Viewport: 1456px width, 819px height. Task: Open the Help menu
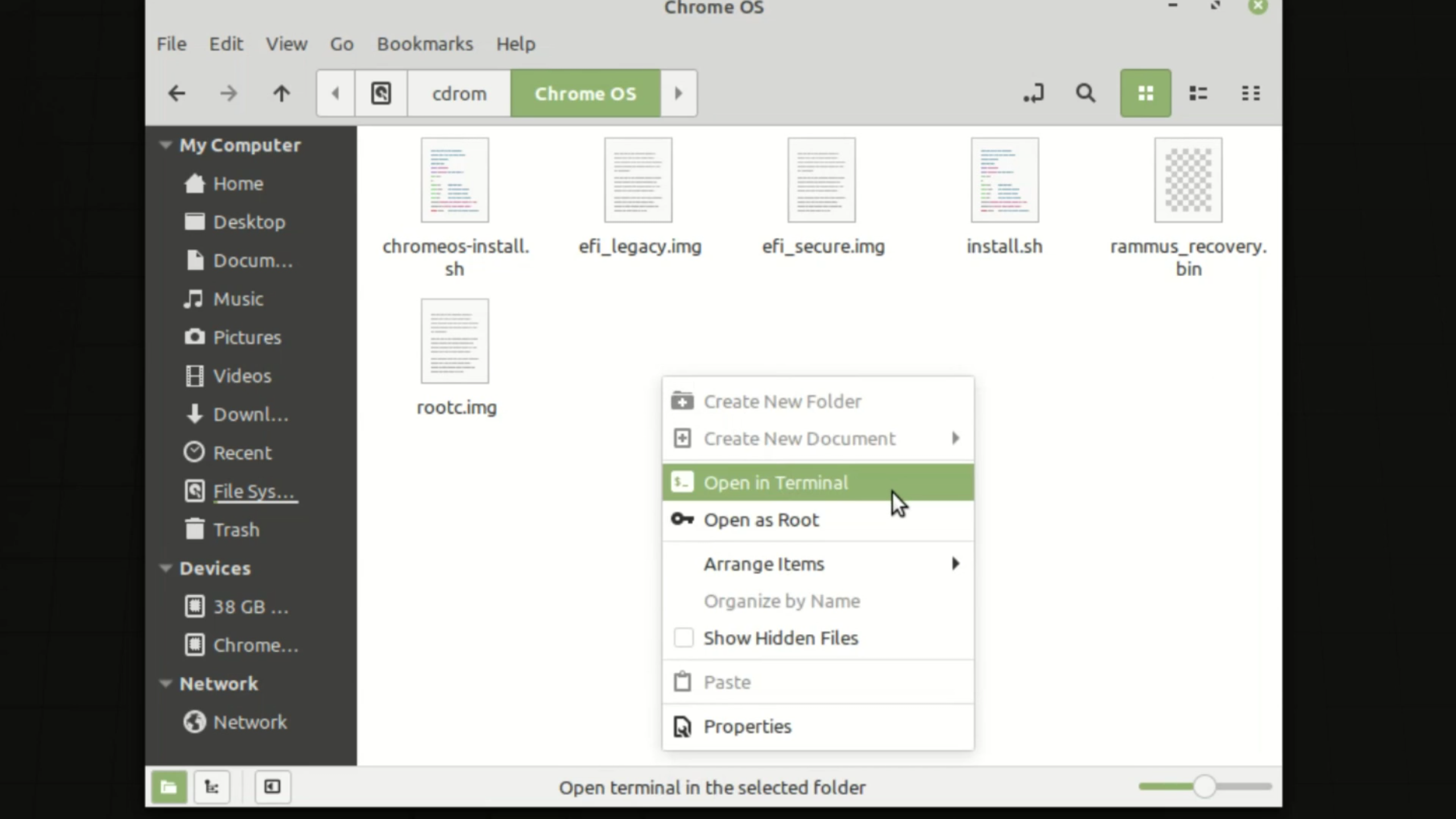coord(515,44)
